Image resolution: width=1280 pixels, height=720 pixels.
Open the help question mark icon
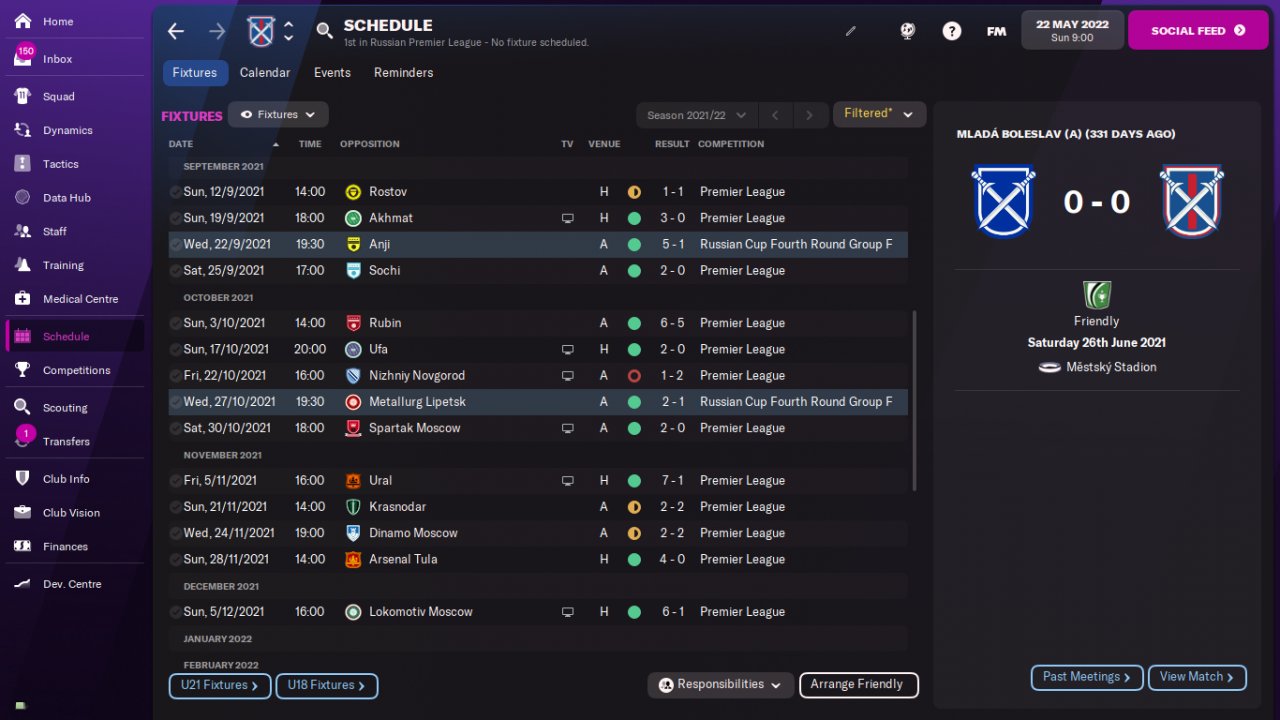point(952,31)
